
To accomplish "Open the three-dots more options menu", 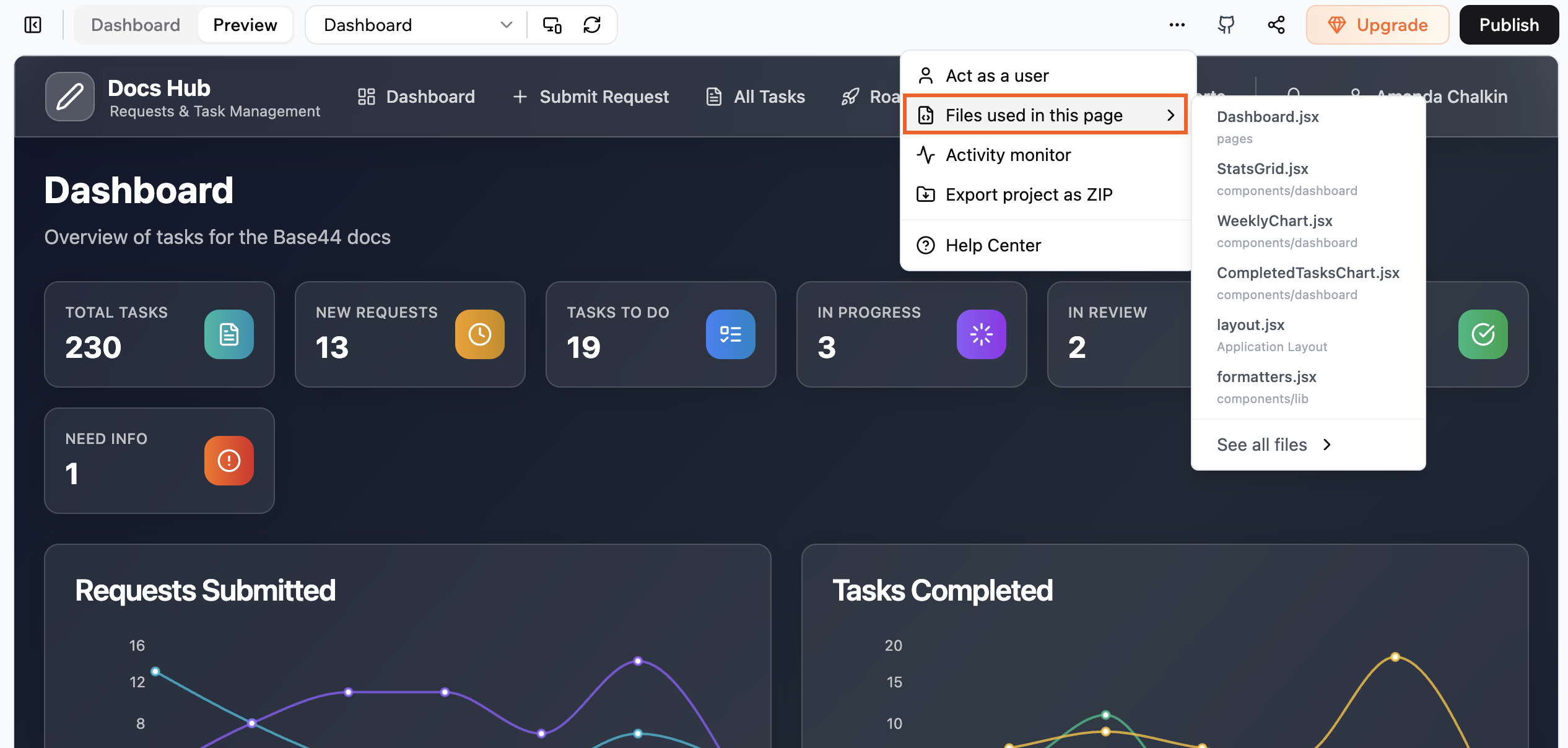I will [1177, 25].
